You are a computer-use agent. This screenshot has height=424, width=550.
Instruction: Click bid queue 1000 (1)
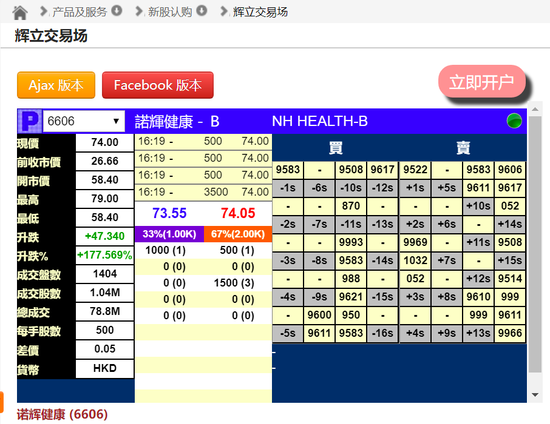pyautogui.click(x=165, y=250)
